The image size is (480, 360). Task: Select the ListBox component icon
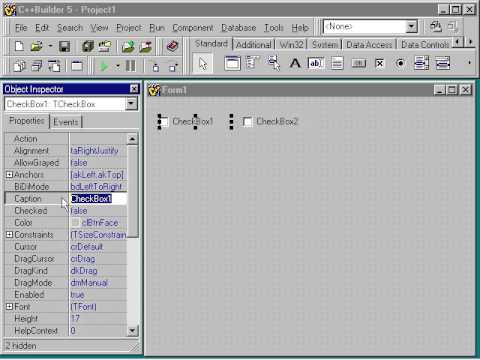click(421, 63)
